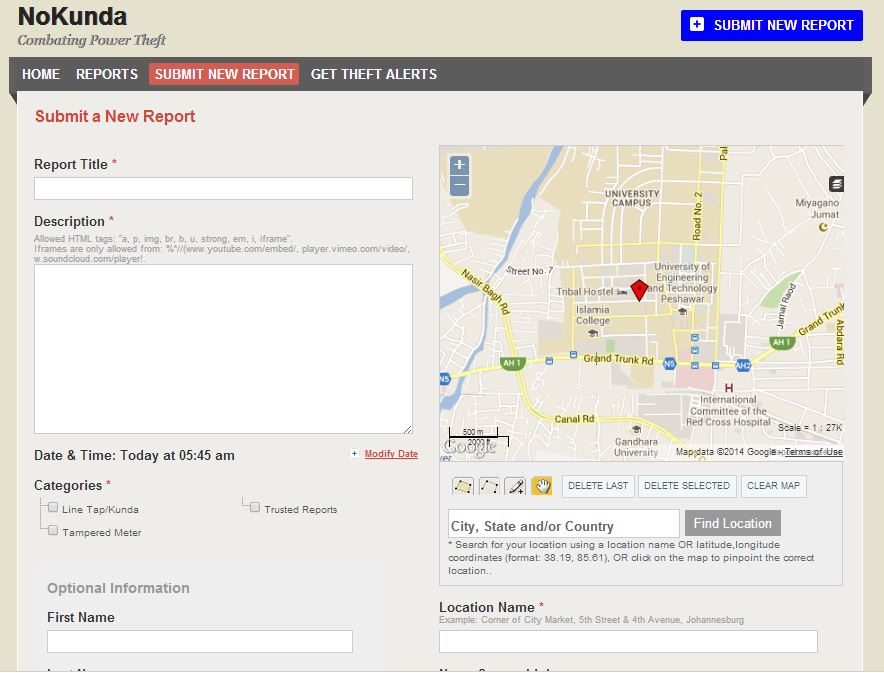The height and width of the screenshot is (673, 884).
Task: Click the Miyagano Jumat mosque icon
Action: coord(823,227)
